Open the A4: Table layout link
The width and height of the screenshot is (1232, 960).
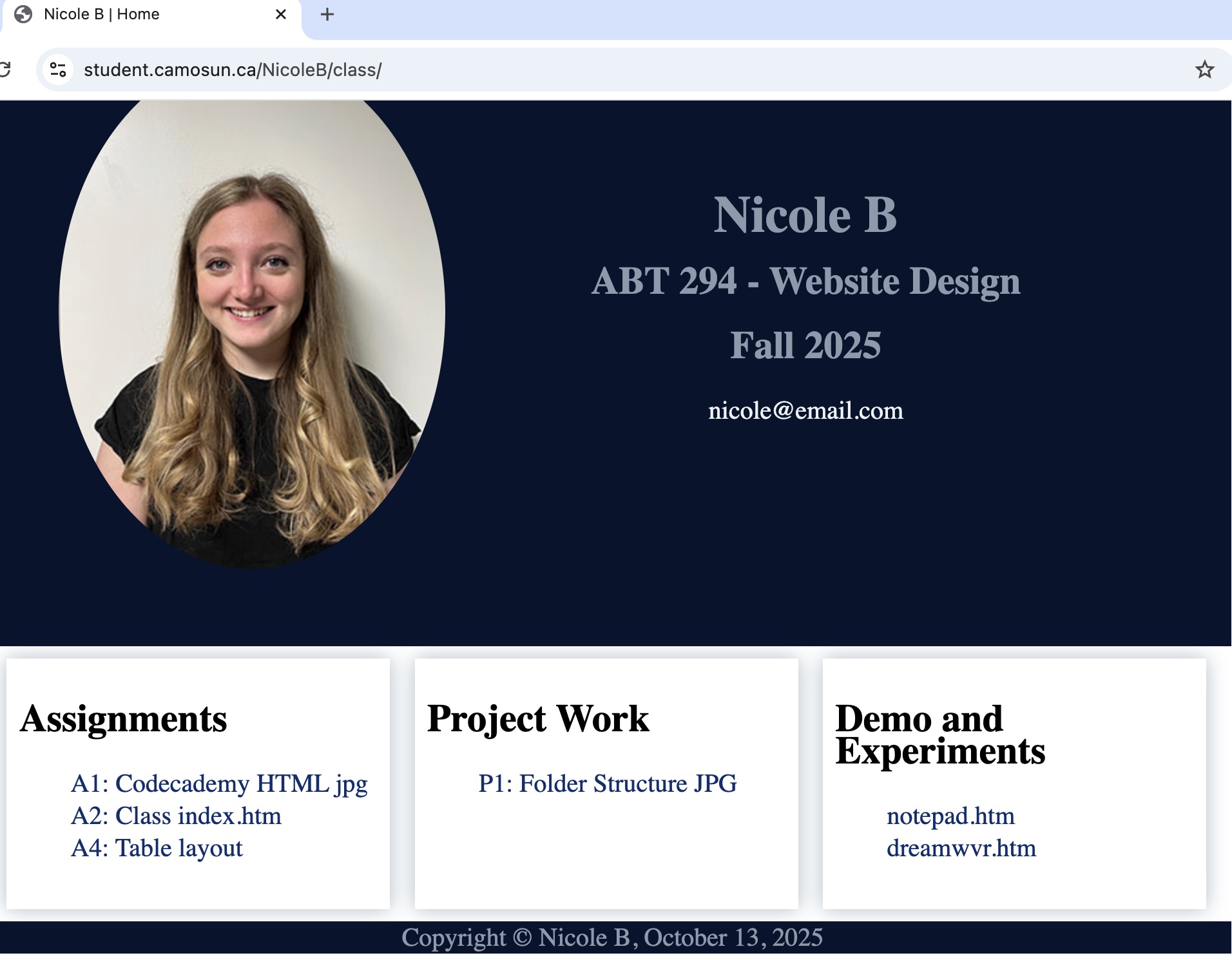pyautogui.click(x=157, y=848)
